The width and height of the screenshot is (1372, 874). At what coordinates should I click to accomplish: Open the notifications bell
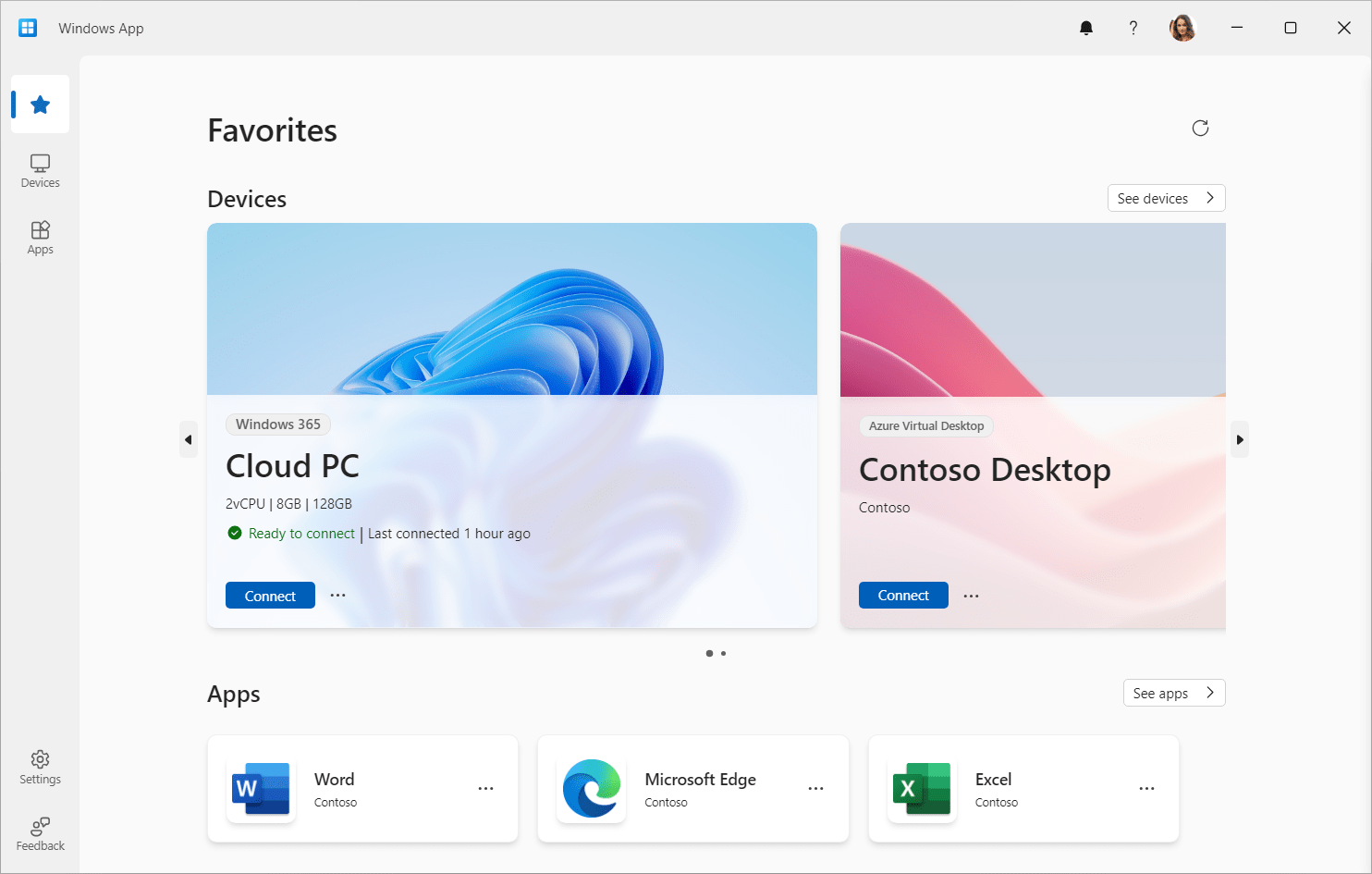click(1085, 28)
